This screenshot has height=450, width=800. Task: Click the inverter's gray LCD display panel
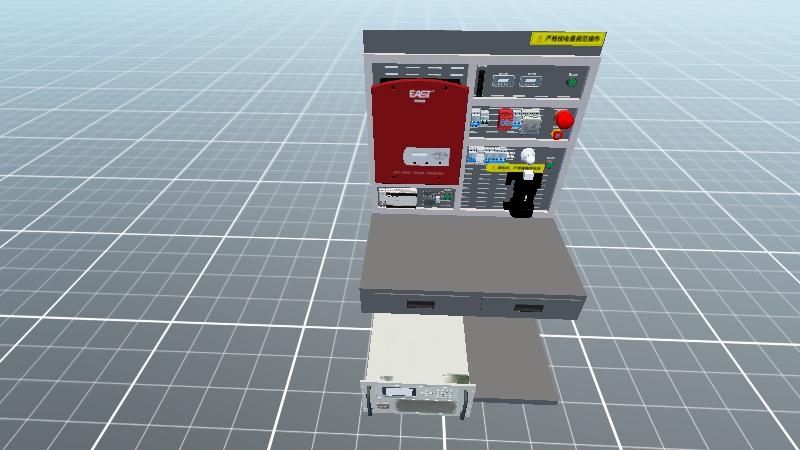click(x=427, y=157)
